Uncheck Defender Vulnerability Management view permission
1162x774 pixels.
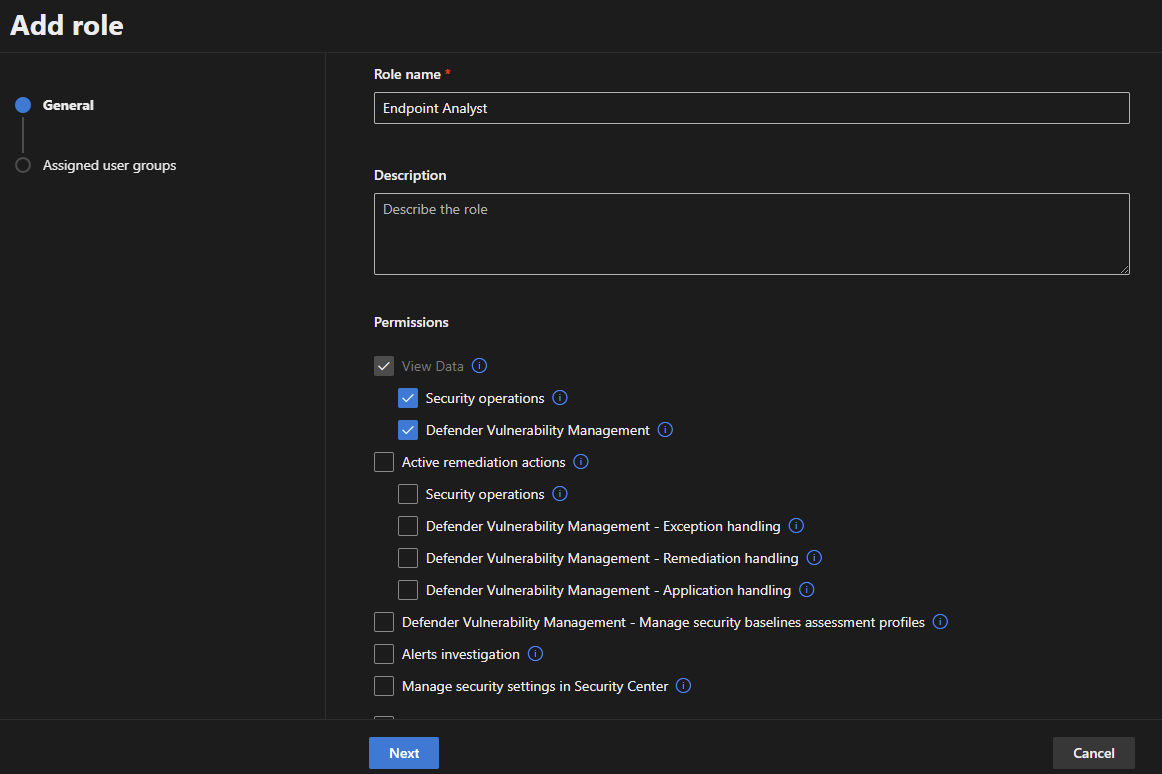408,430
